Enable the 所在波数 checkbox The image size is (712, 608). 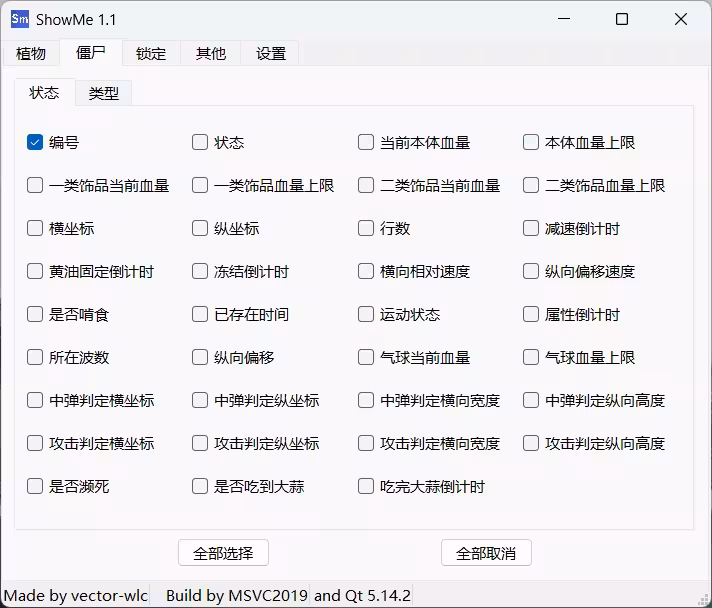point(35,357)
